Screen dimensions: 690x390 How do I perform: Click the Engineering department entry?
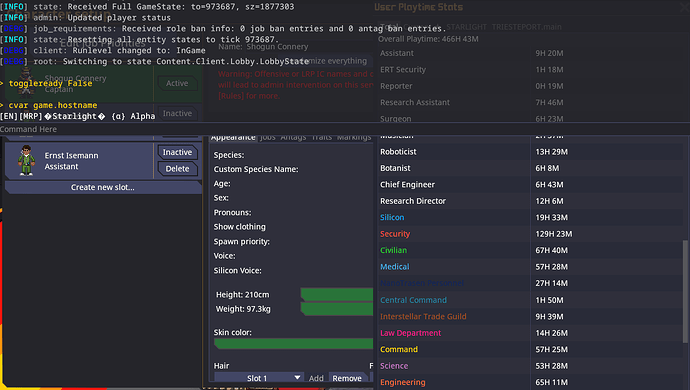[x=403, y=382]
